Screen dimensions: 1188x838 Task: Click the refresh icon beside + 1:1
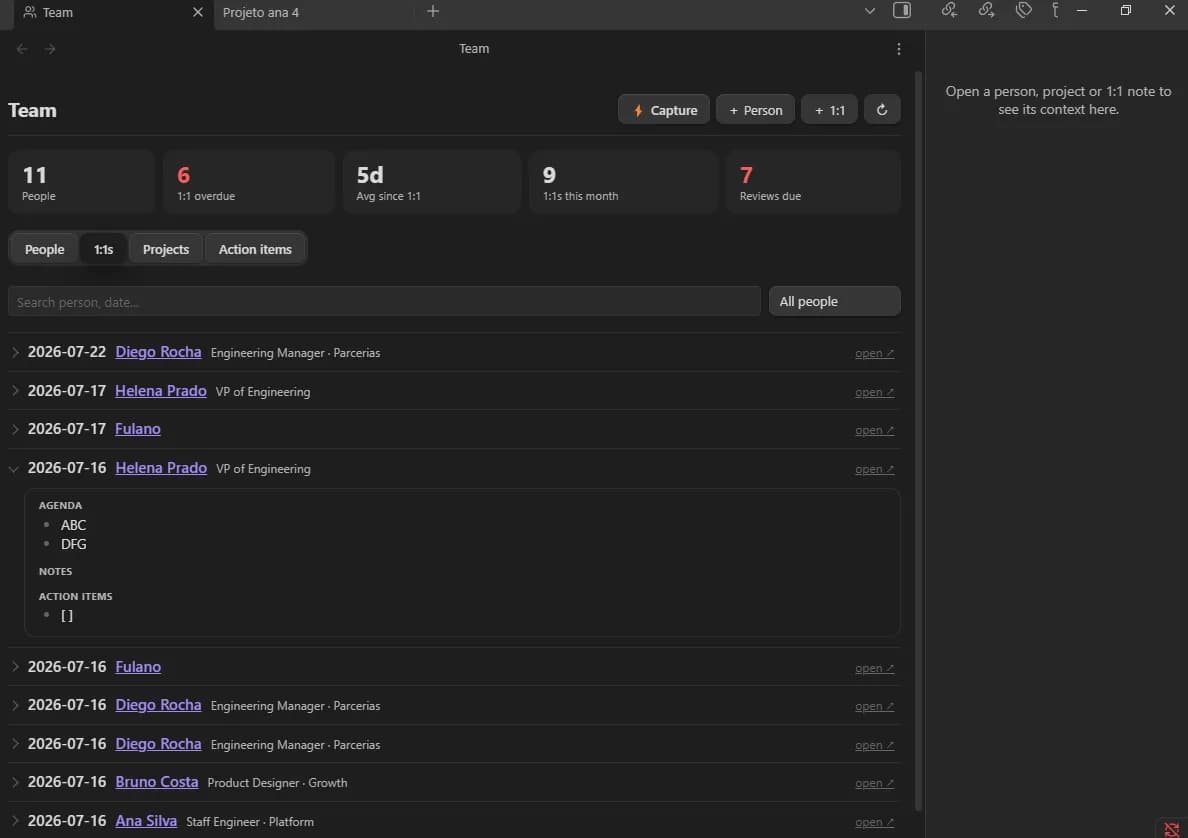click(882, 110)
